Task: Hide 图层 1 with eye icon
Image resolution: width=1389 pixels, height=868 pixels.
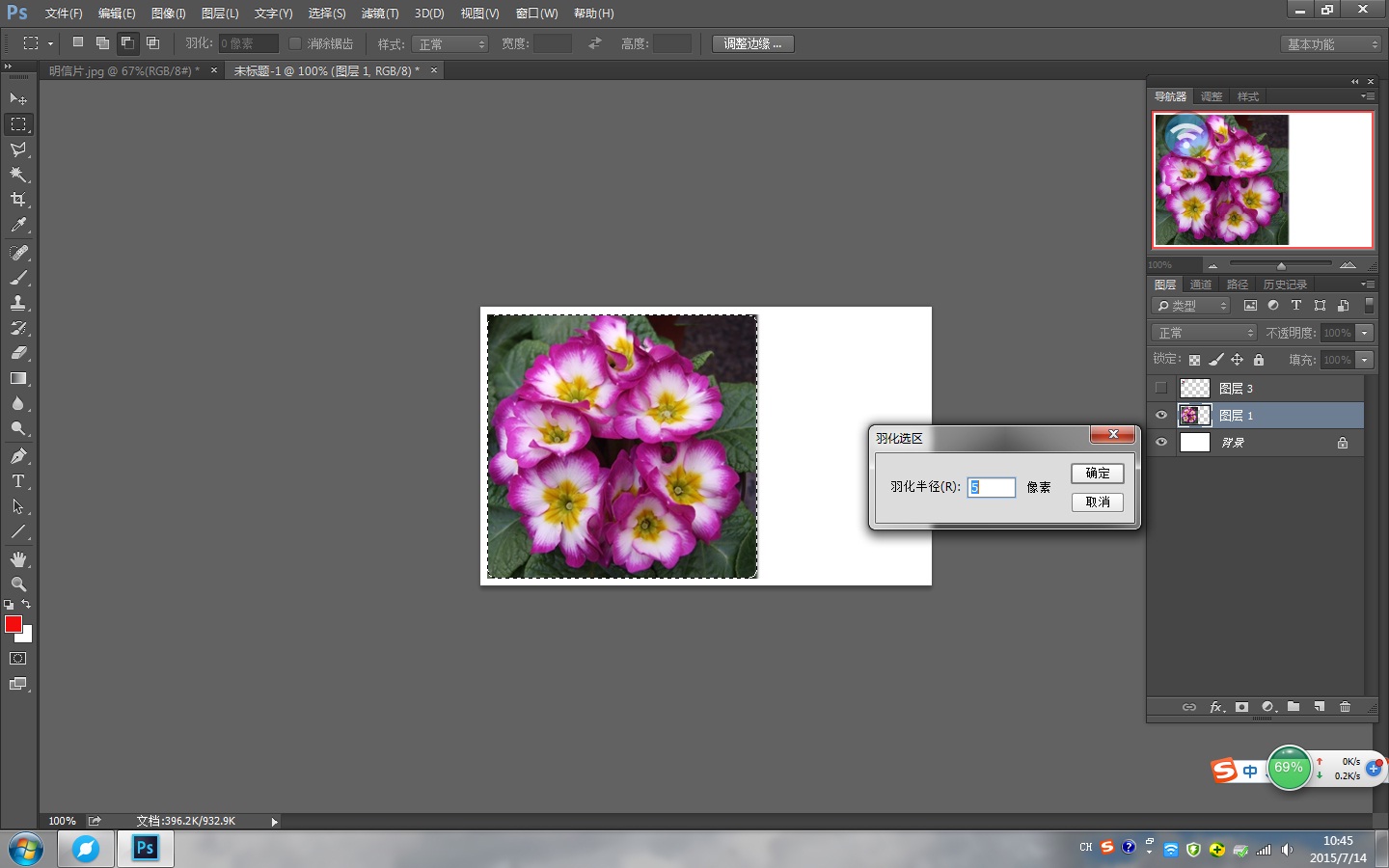Action: 1161,415
